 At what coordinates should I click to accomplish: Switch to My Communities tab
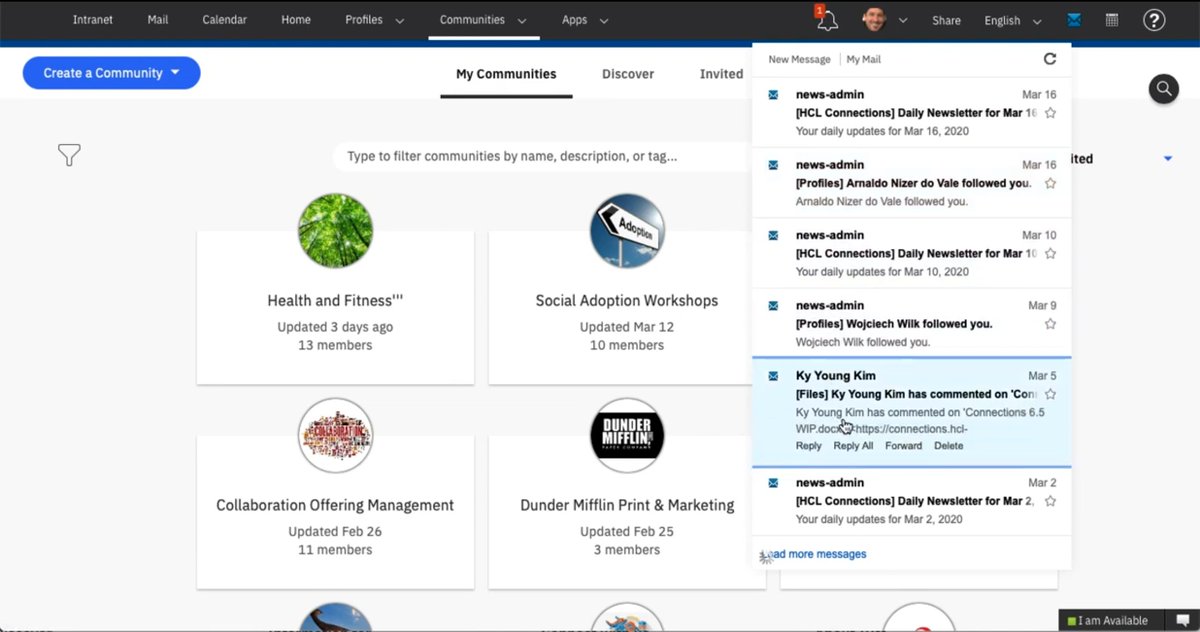pos(506,74)
